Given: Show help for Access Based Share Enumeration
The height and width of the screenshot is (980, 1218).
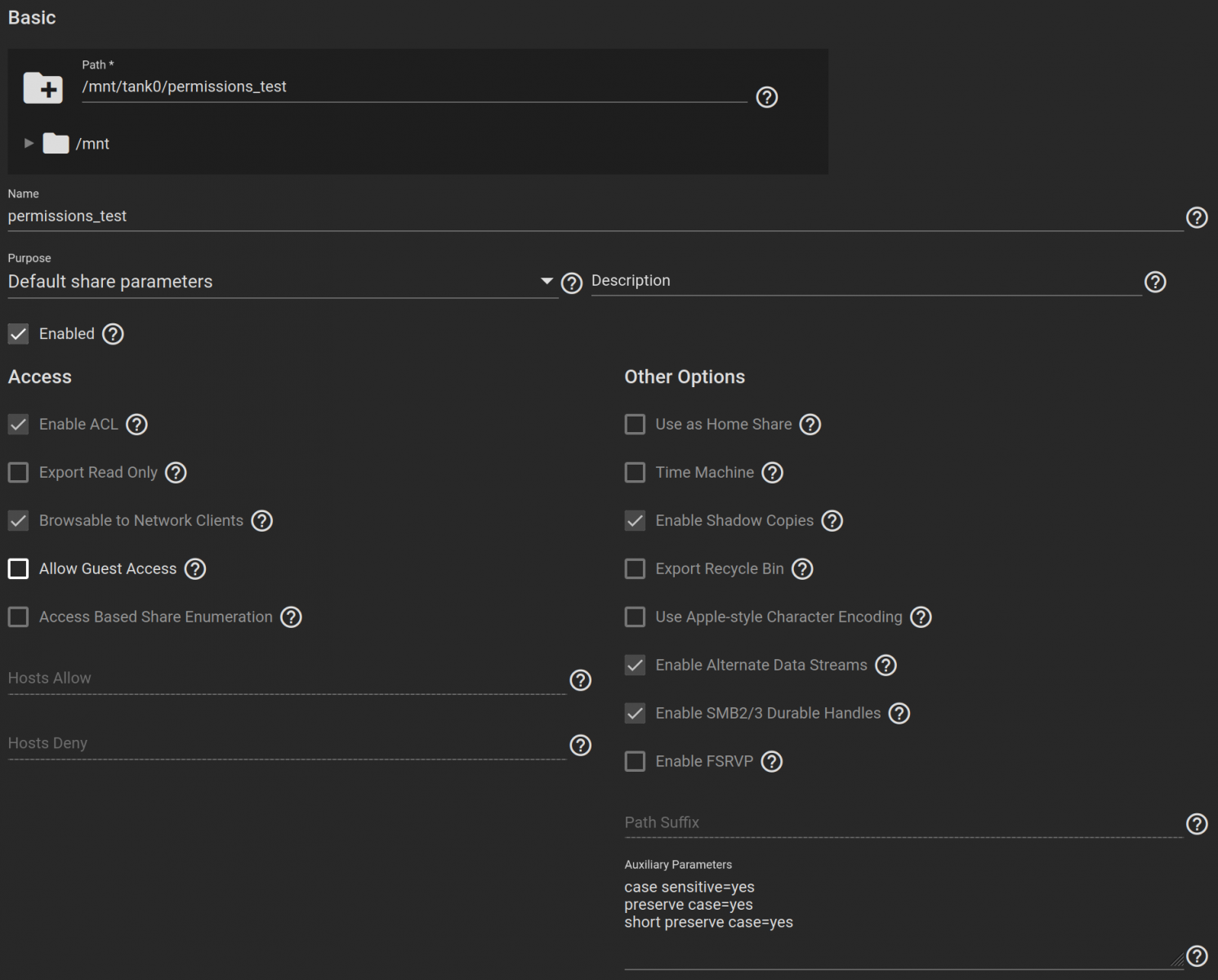Looking at the screenshot, I should pyautogui.click(x=291, y=617).
